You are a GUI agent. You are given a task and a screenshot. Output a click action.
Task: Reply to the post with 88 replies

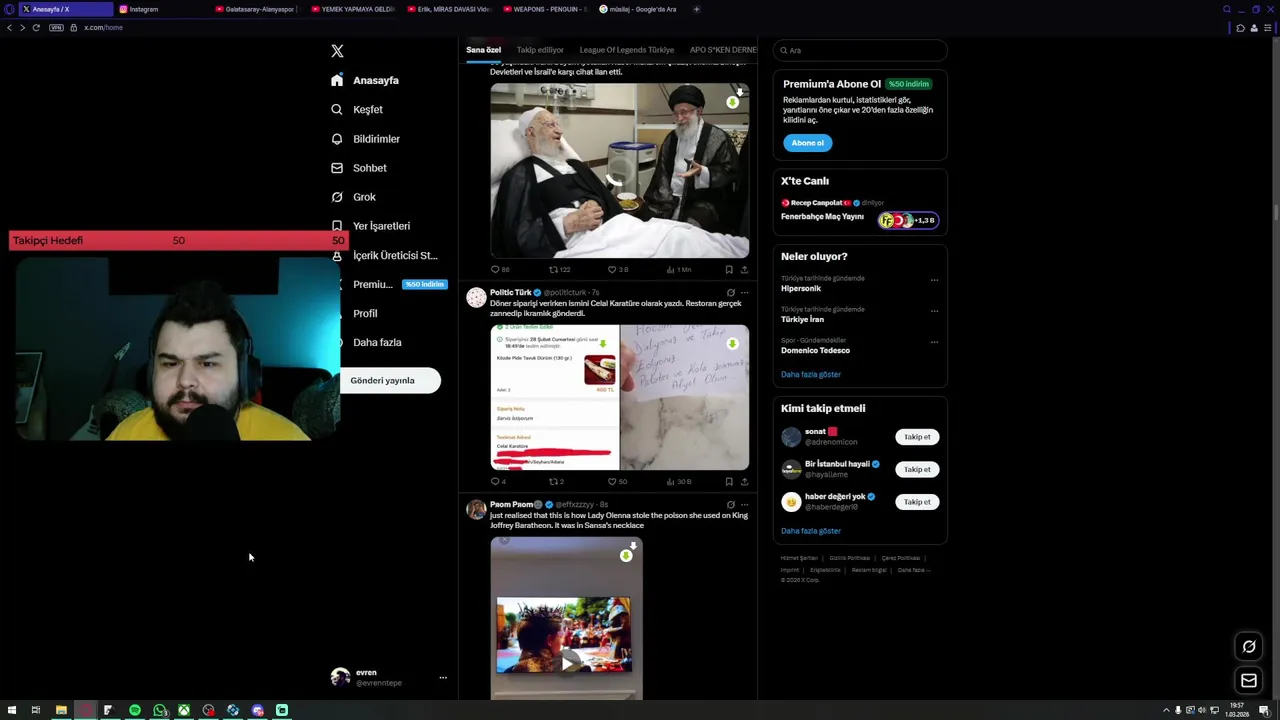coord(499,269)
